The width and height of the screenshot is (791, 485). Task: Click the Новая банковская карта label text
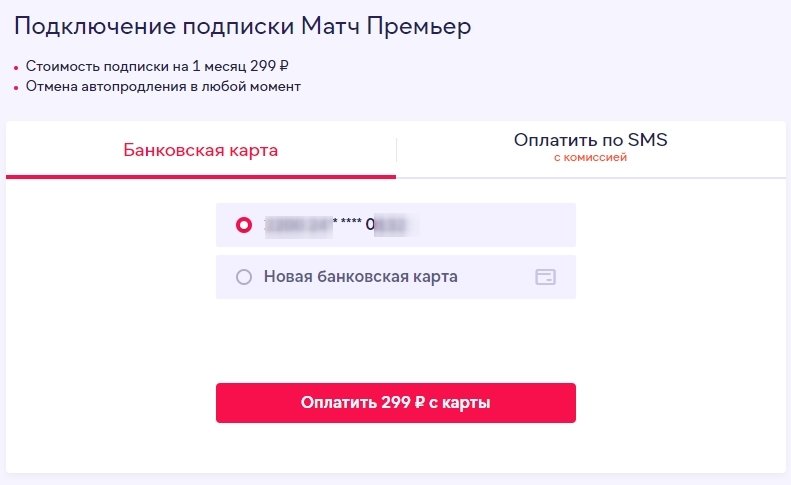pos(360,277)
